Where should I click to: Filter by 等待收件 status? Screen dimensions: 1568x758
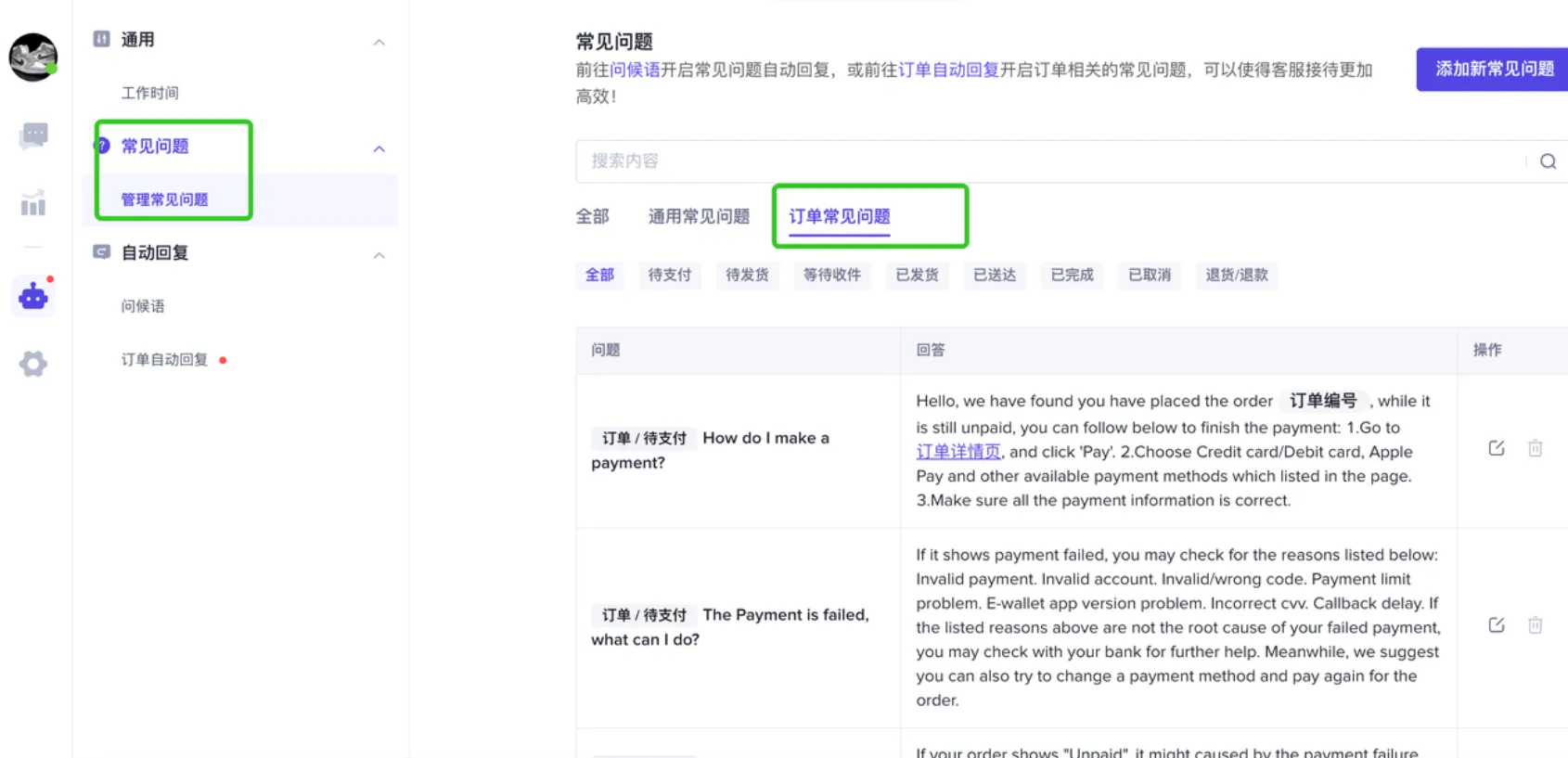[832, 275]
